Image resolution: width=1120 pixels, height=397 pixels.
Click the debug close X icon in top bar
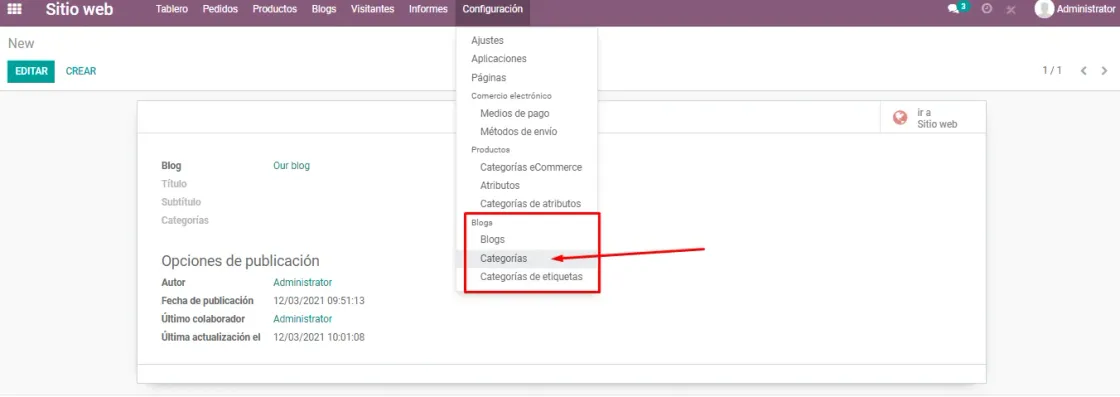pyautogui.click(x=1011, y=10)
